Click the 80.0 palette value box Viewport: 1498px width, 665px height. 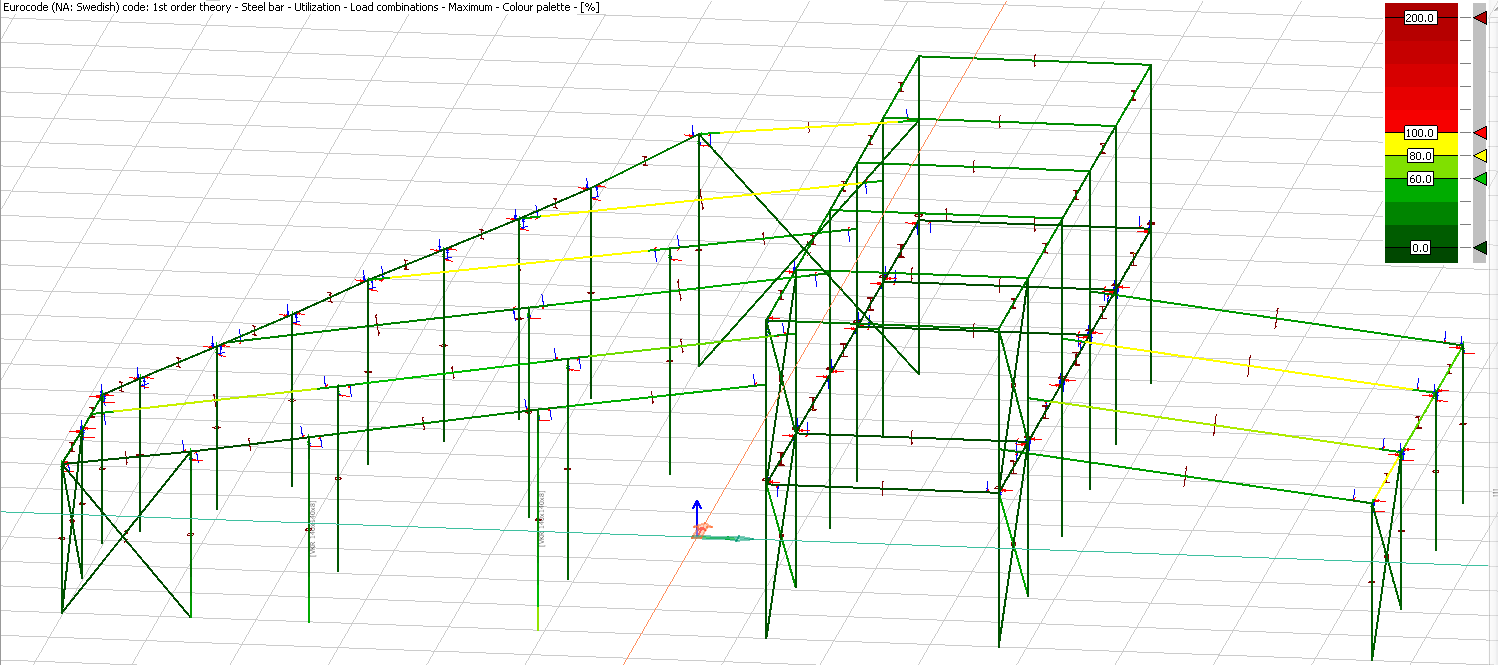[1420, 156]
